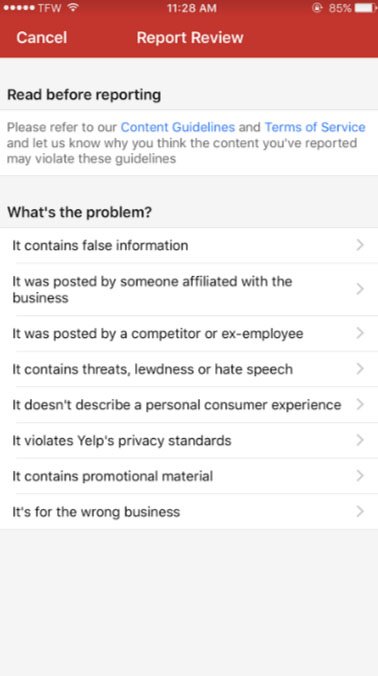The image size is (378, 676).
Task: Select It contains false information
Action: 189,245
